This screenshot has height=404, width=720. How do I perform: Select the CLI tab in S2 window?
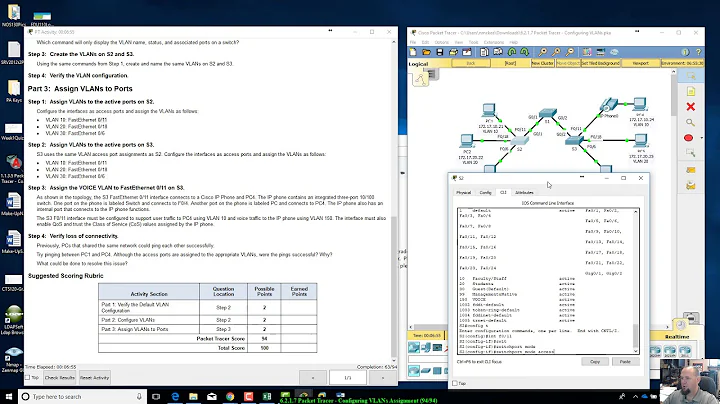[503, 192]
